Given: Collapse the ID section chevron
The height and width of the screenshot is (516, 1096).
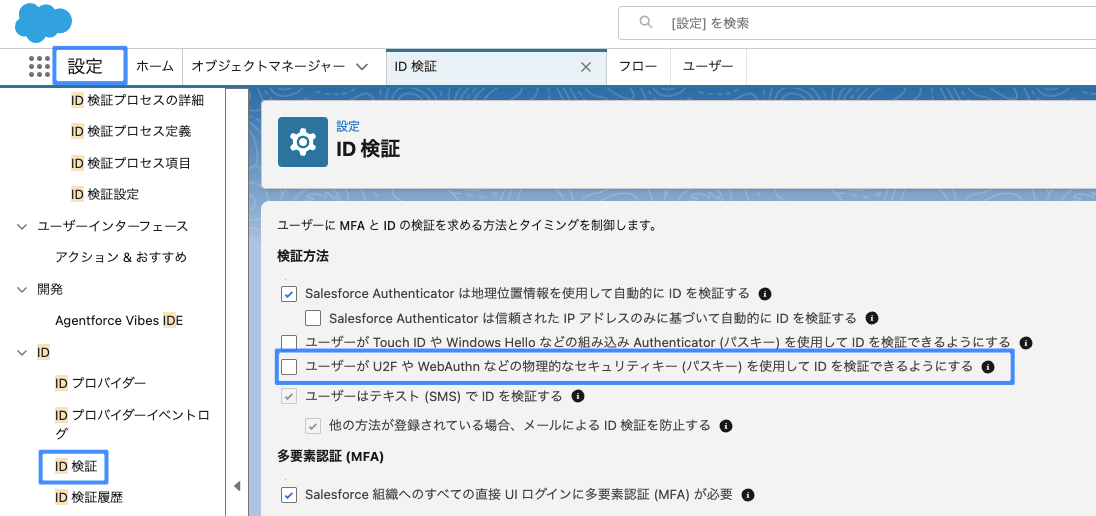Looking at the screenshot, I should point(20,352).
